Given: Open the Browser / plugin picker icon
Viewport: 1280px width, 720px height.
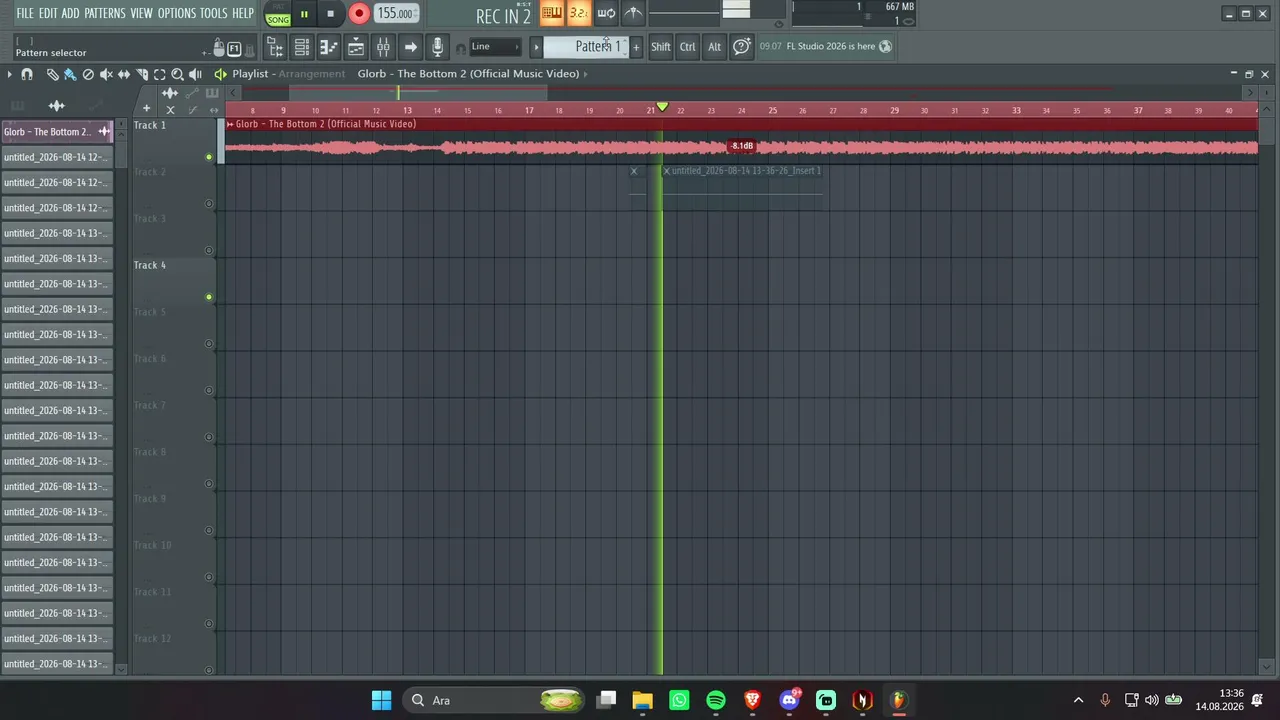Looking at the screenshot, I should tap(274, 47).
